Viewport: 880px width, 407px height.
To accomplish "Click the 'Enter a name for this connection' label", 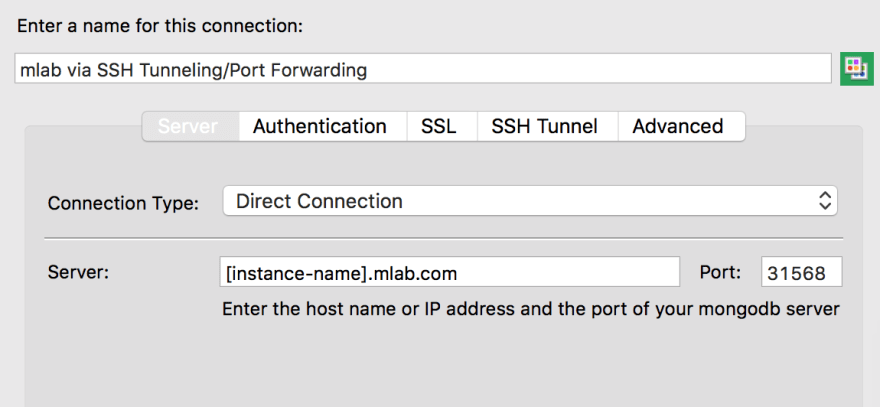I will [160, 26].
